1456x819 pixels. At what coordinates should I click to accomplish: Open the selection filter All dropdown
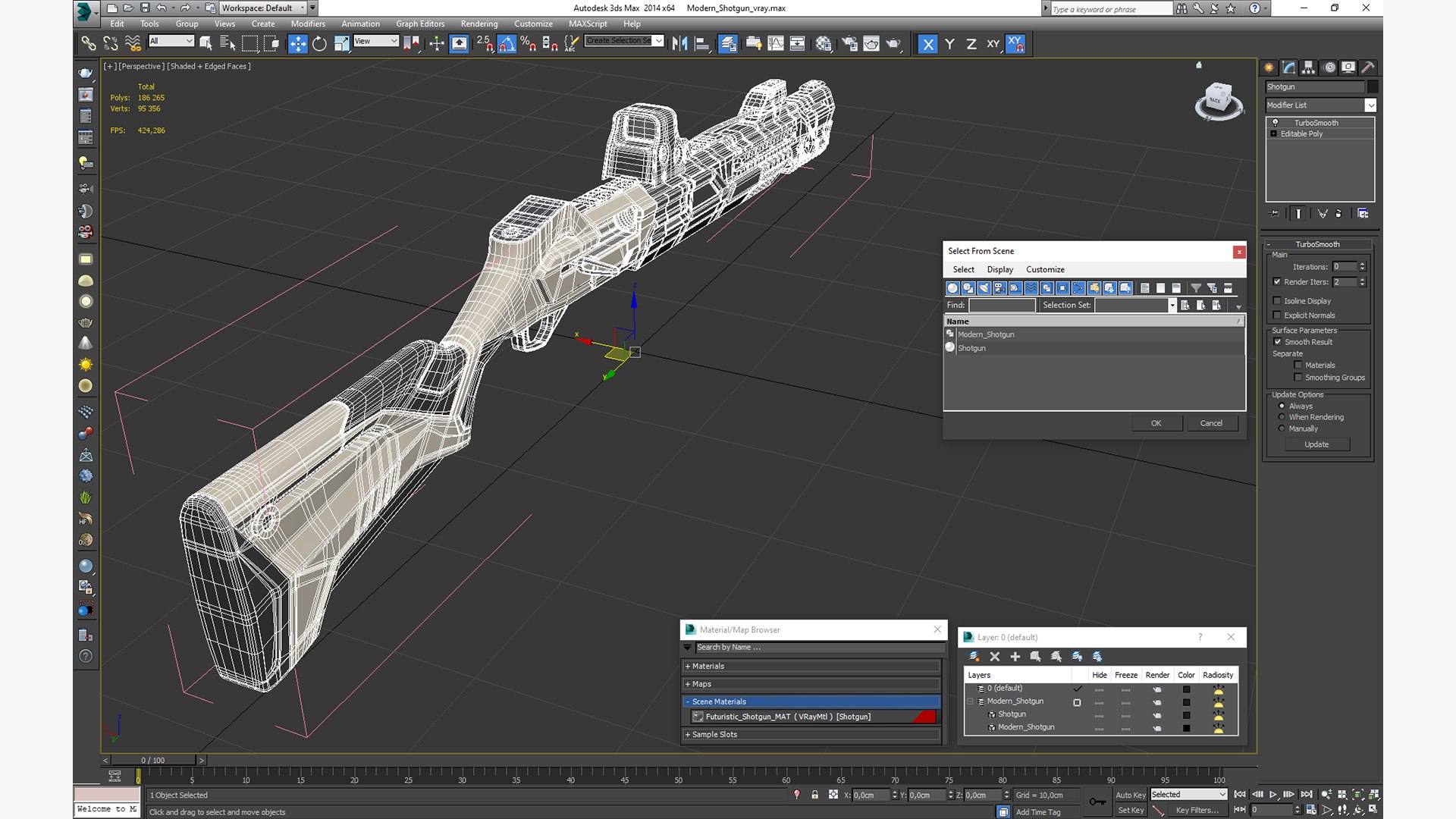pyautogui.click(x=171, y=41)
